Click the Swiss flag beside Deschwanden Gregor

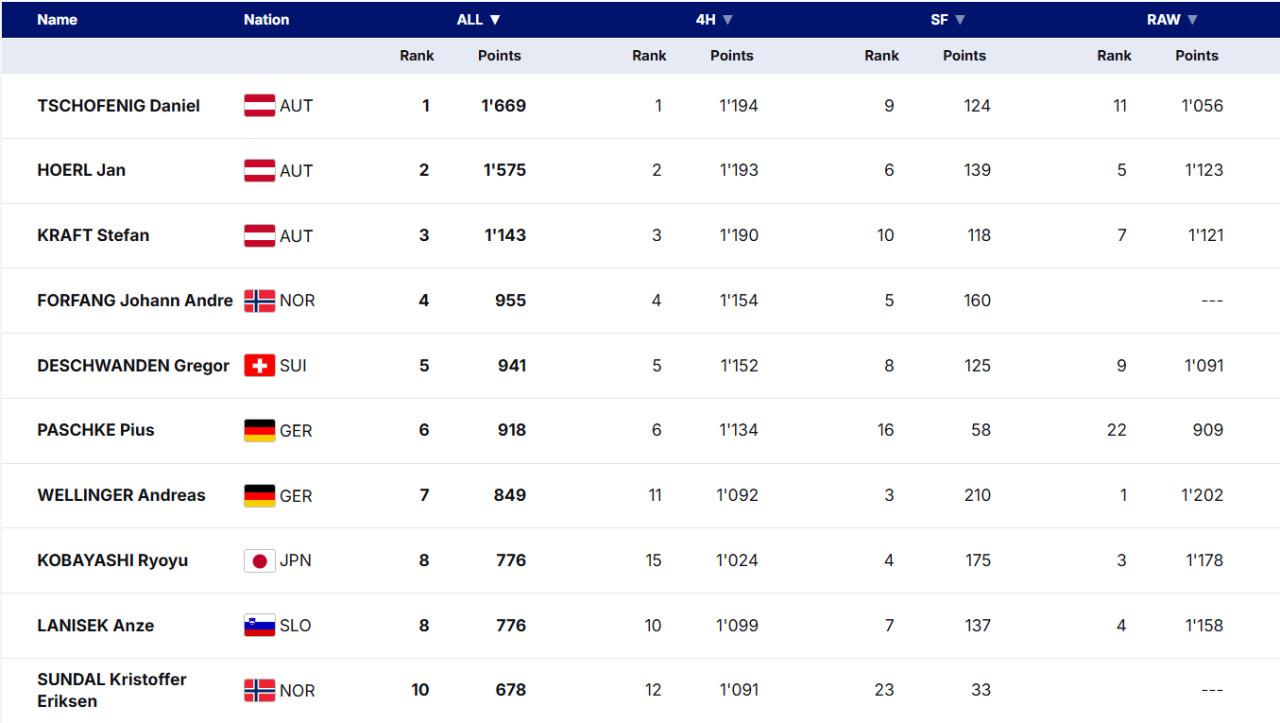[259, 365]
